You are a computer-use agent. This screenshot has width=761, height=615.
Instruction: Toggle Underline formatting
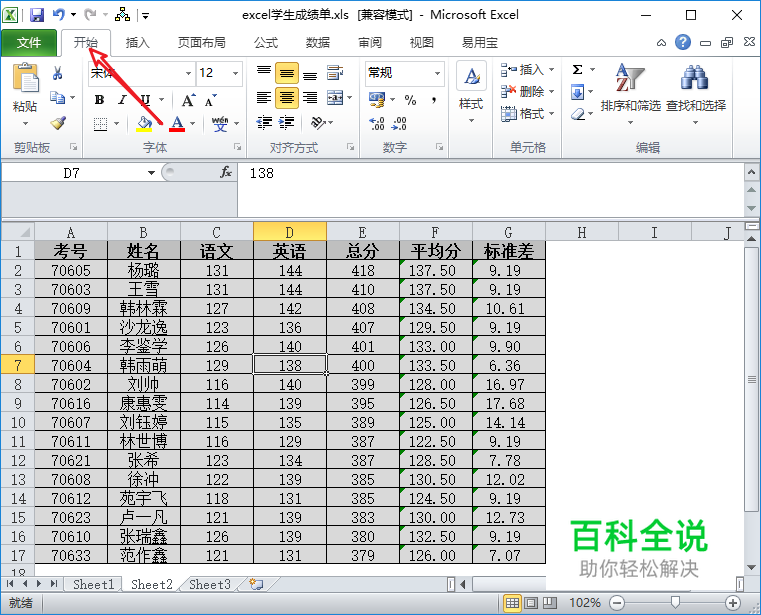[145, 100]
